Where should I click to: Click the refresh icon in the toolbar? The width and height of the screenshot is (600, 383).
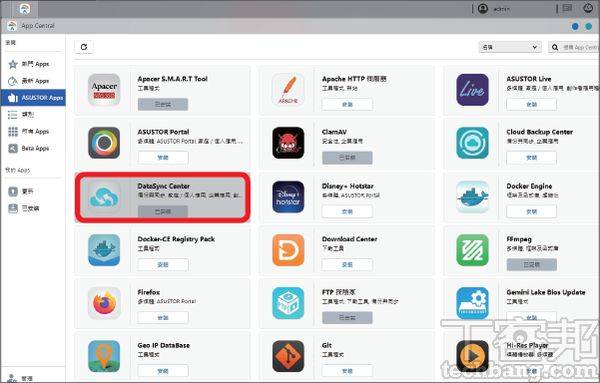(84, 47)
